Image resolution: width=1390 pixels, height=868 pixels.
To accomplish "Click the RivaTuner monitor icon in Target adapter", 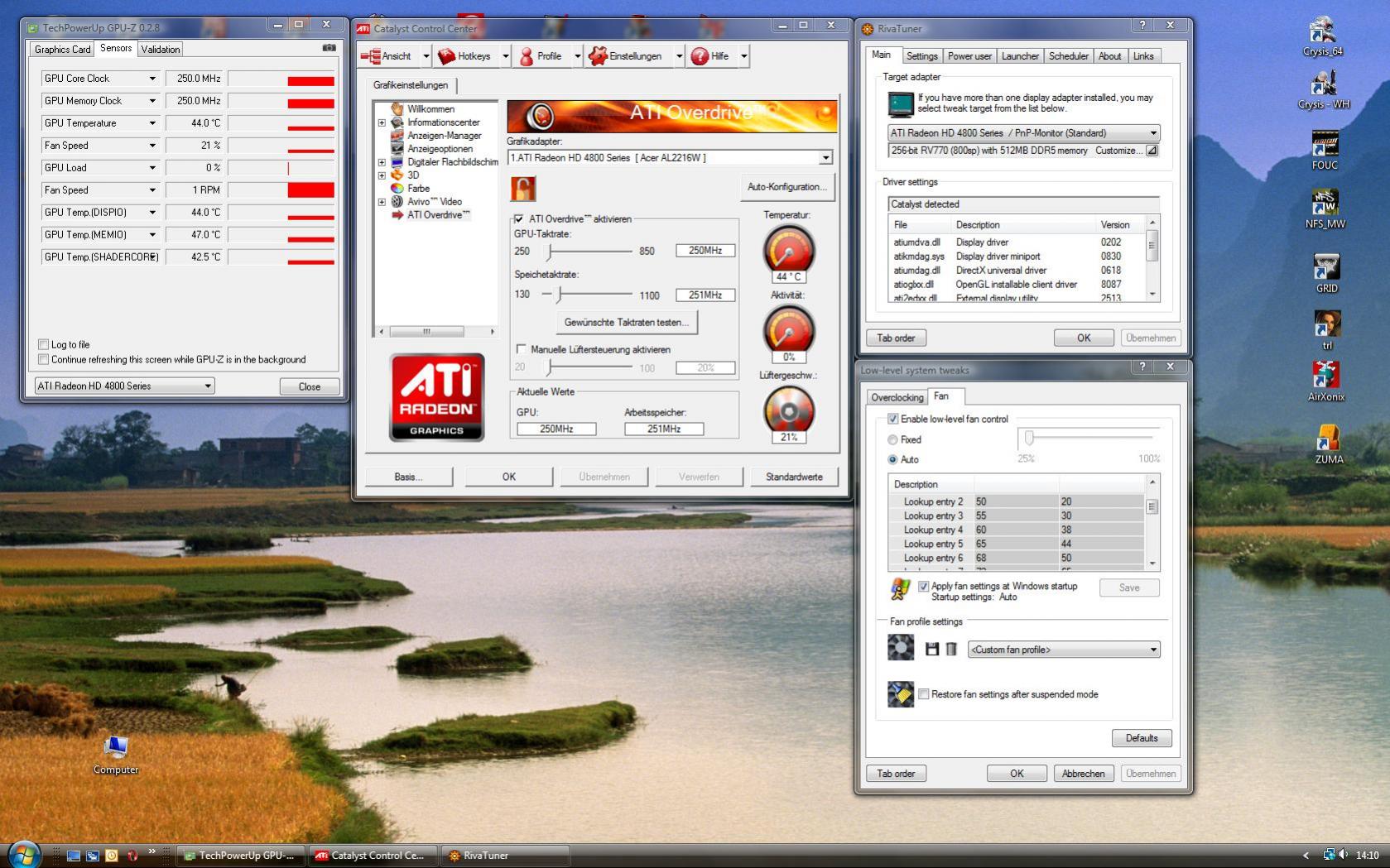I will point(900,104).
